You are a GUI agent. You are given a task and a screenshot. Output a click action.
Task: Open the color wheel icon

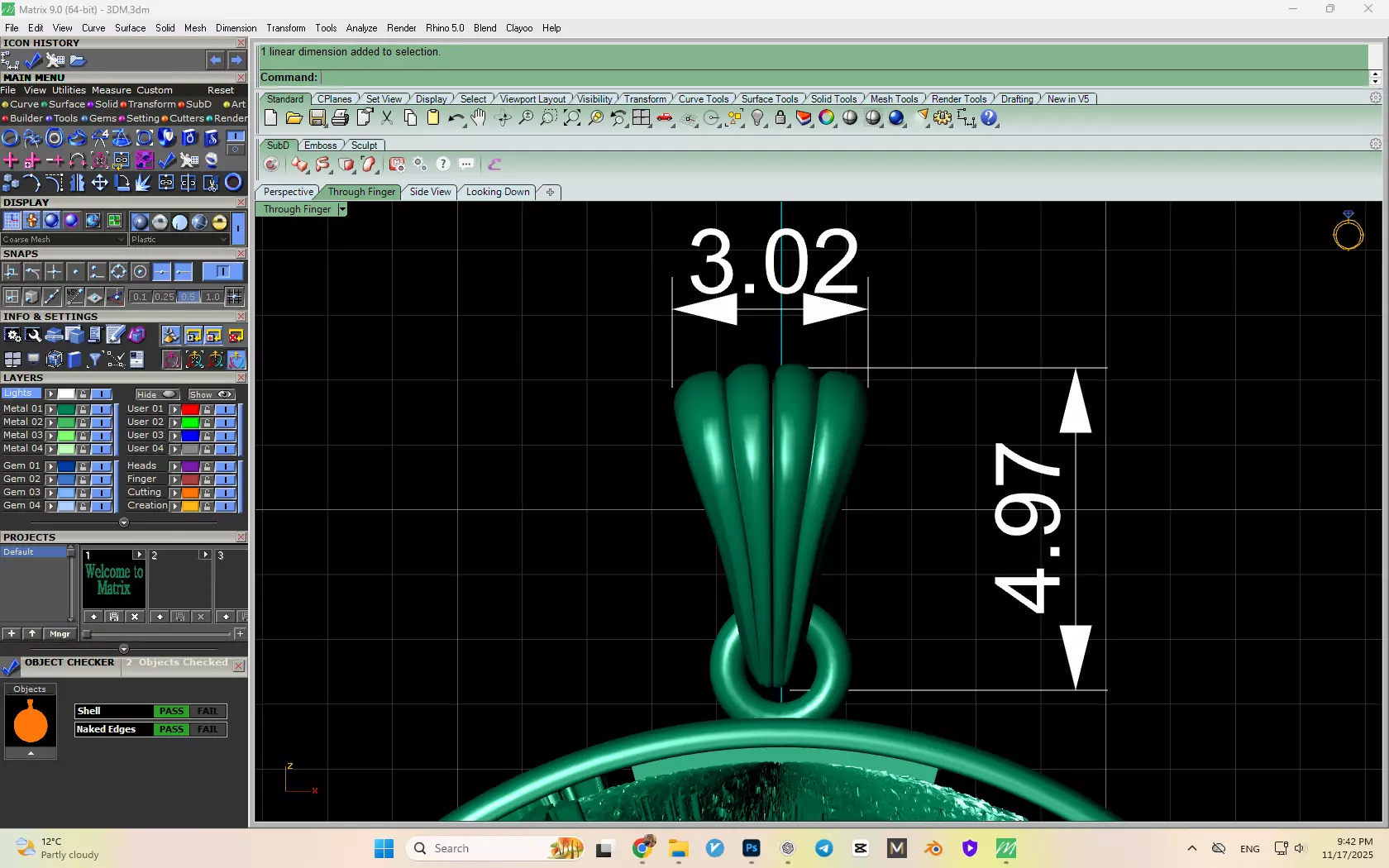tap(827, 118)
